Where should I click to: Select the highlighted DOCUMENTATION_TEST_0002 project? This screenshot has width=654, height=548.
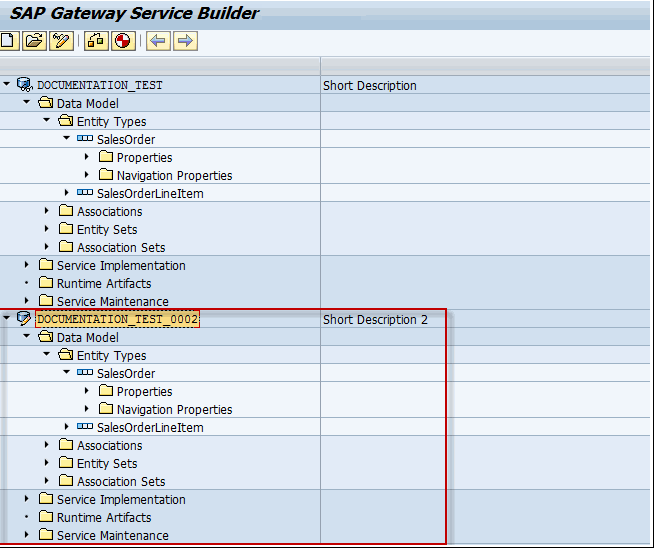pos(117,319)
